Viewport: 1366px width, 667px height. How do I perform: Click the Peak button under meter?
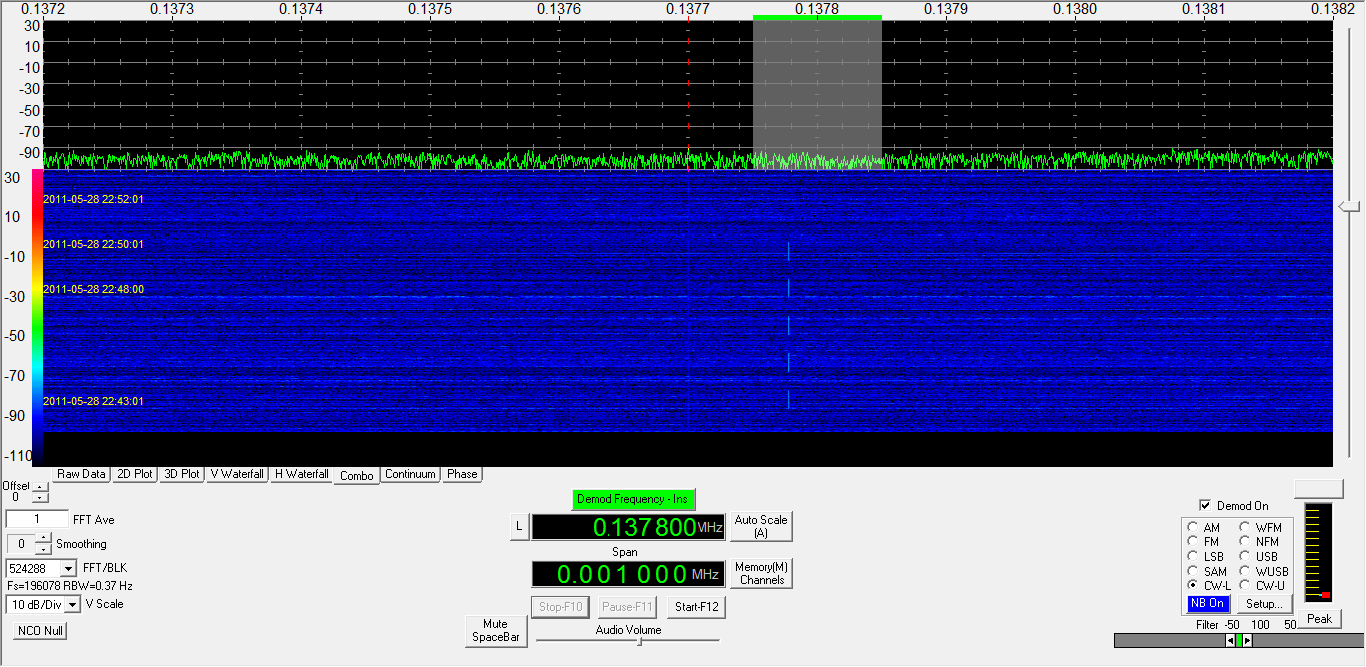(x=1319, y=619)
